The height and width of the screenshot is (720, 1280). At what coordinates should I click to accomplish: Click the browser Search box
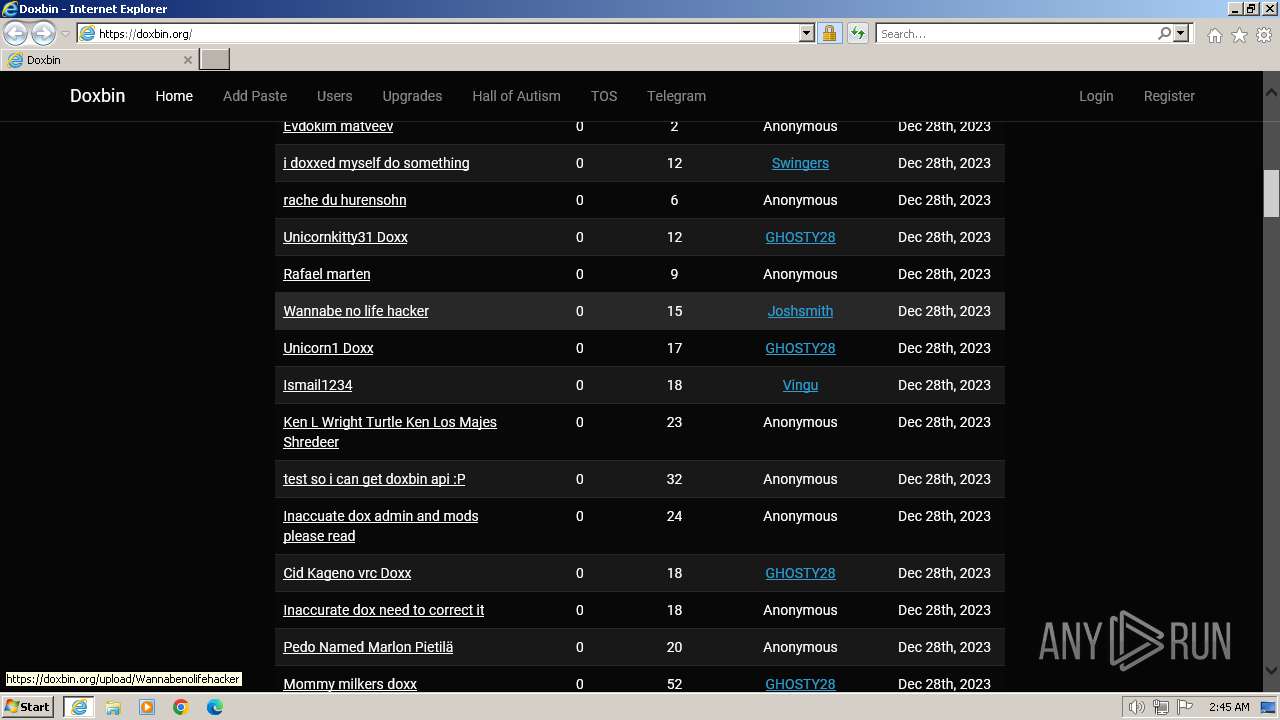(1016, 33)
